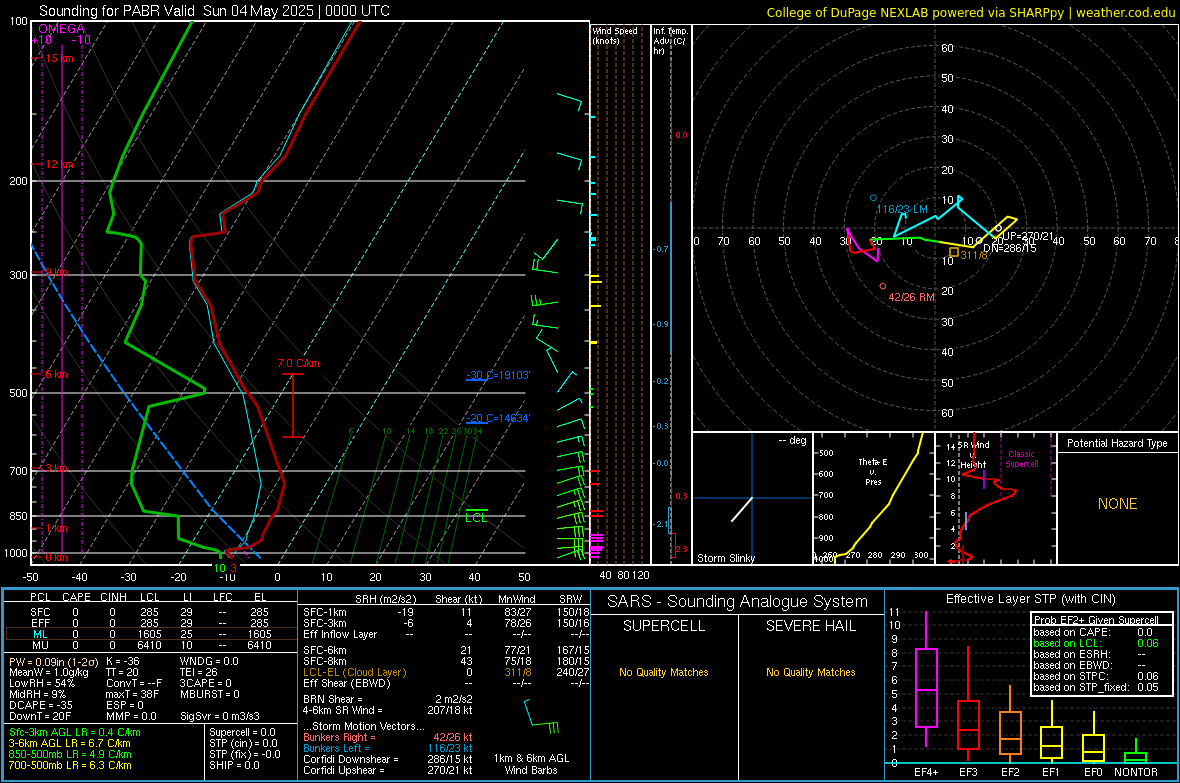Click the Storm Slinky label
The width and height of the screenshot is (1180, 783).
[725, 558]
